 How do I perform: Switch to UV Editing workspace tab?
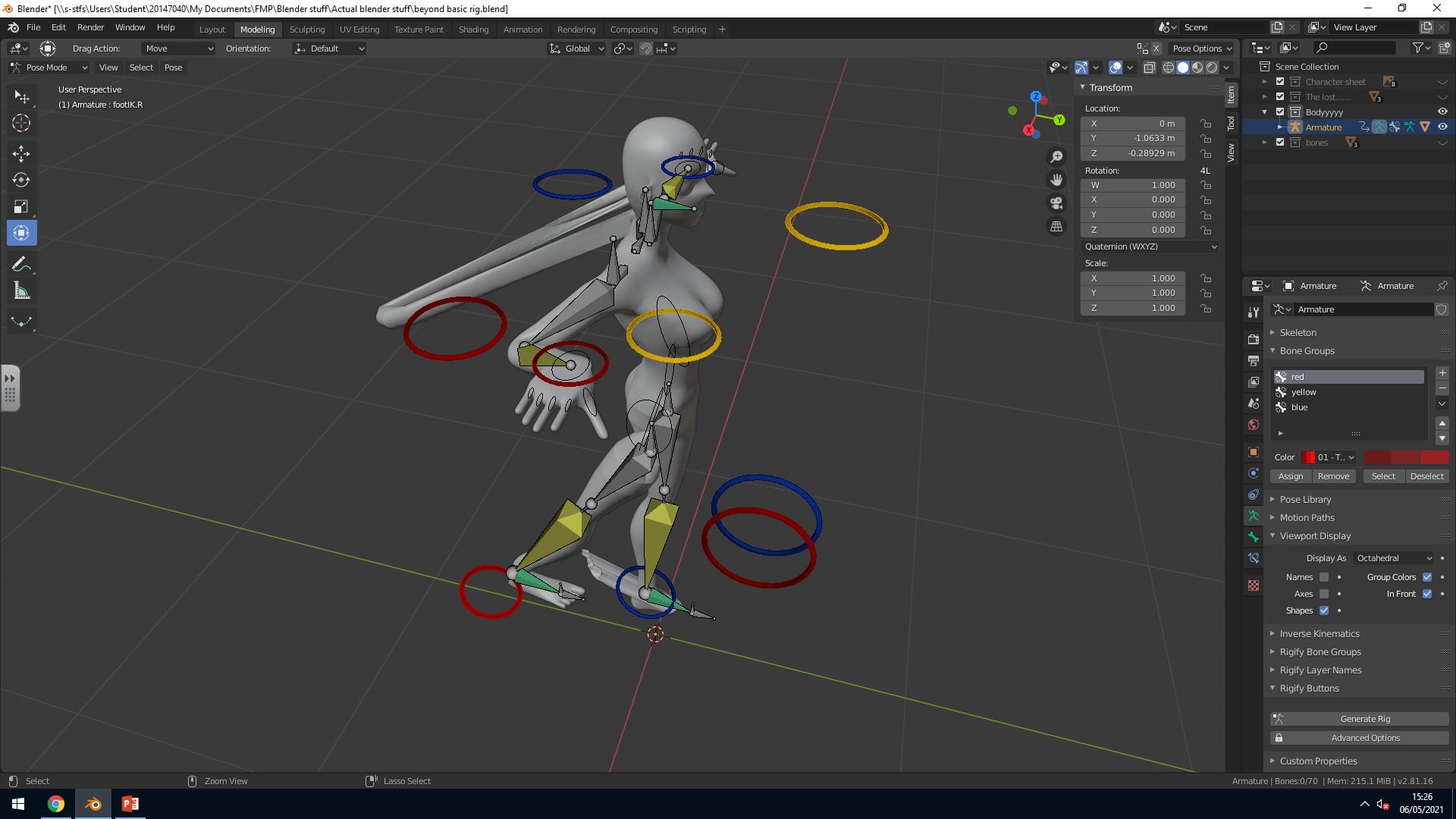pos(359,29)
